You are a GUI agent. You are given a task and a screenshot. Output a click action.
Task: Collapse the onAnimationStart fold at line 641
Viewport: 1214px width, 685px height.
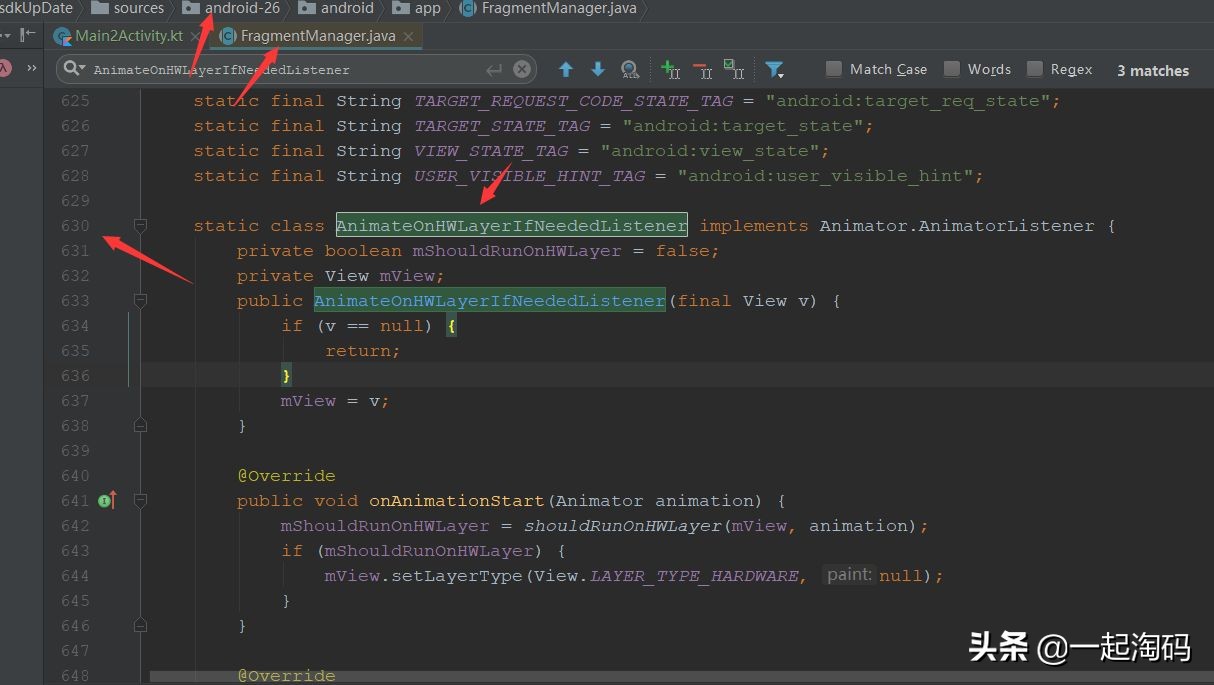pyautogui.click(x=140, y=501)
